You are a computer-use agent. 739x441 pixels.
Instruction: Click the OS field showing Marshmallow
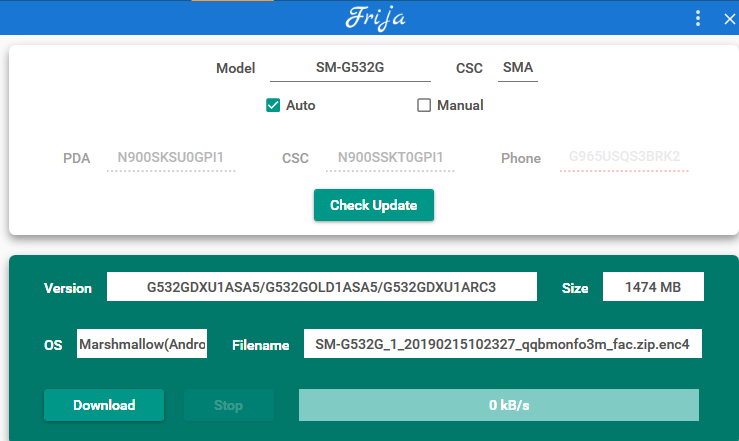142,343
